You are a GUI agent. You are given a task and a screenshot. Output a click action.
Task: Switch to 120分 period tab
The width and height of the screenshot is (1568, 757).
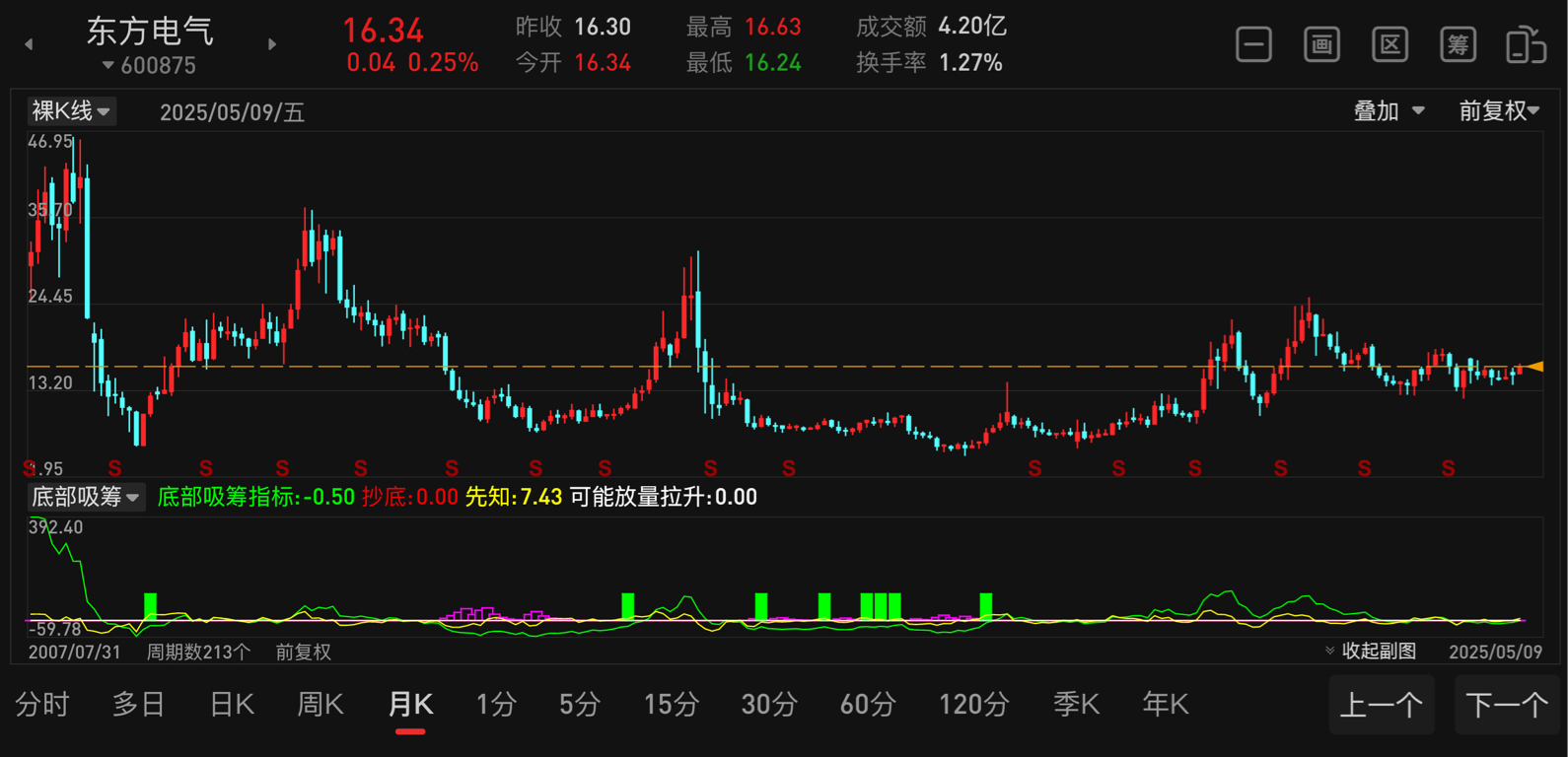974,705
